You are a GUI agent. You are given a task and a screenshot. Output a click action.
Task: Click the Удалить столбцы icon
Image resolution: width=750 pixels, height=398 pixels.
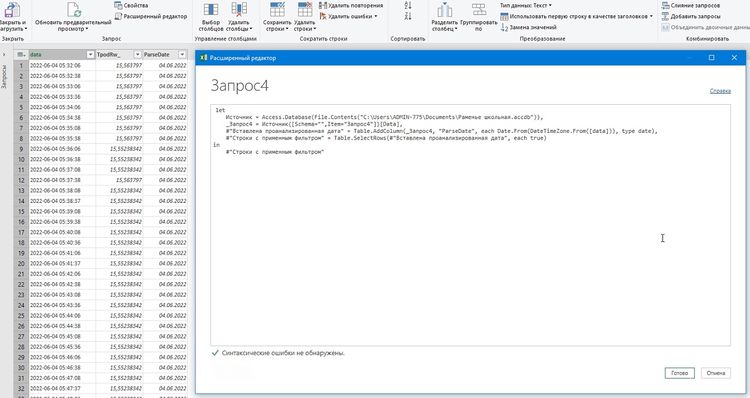point(239,10)
